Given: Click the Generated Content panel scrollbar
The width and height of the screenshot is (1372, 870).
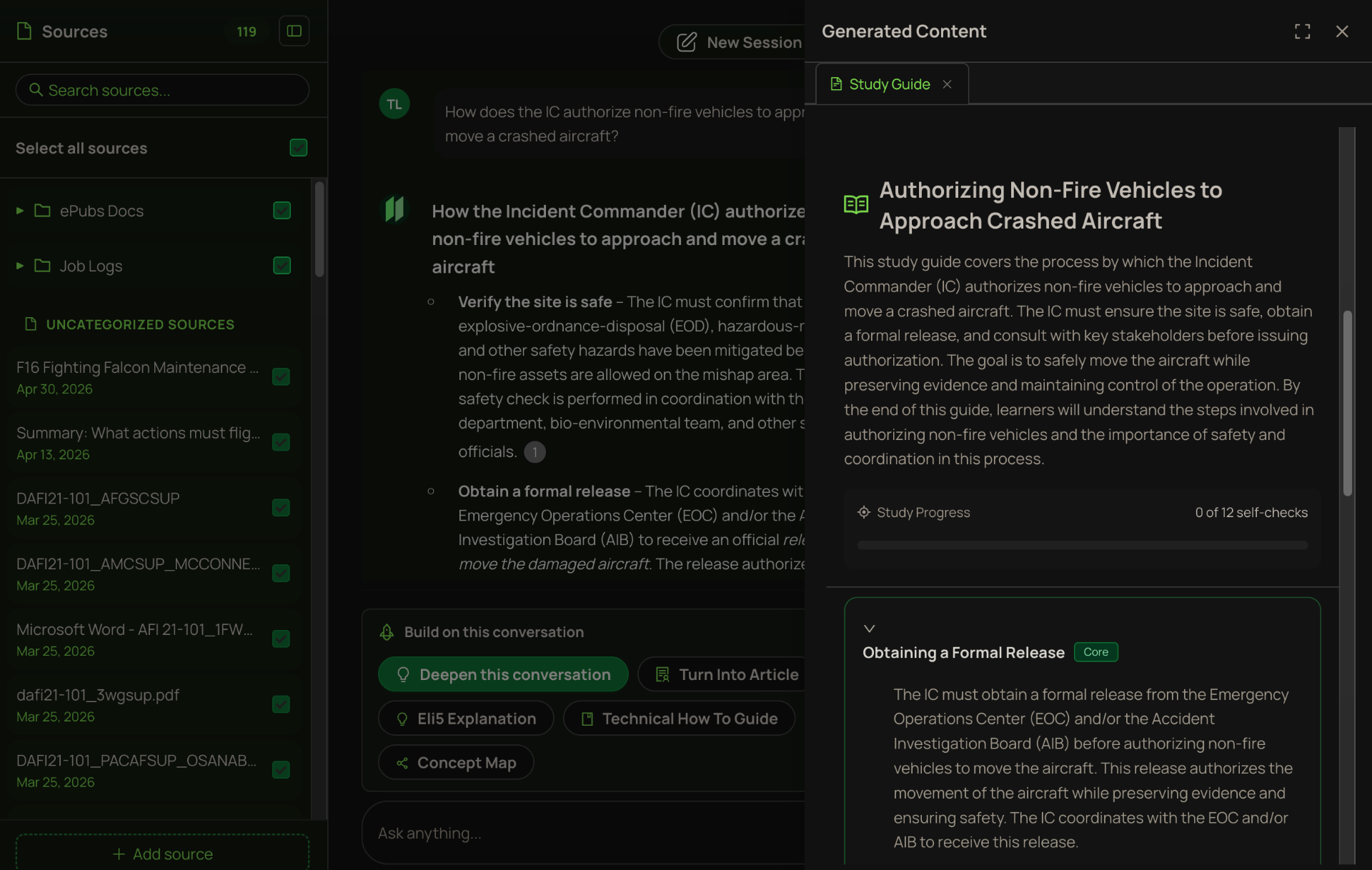Looking at the screenshot, I should pyautogui.click(x=1348, y=403).
